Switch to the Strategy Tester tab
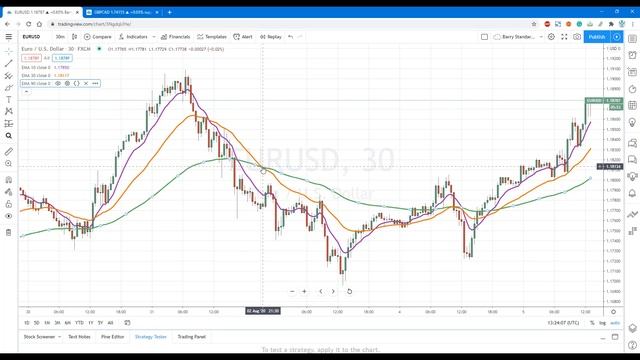 point(151,337)
